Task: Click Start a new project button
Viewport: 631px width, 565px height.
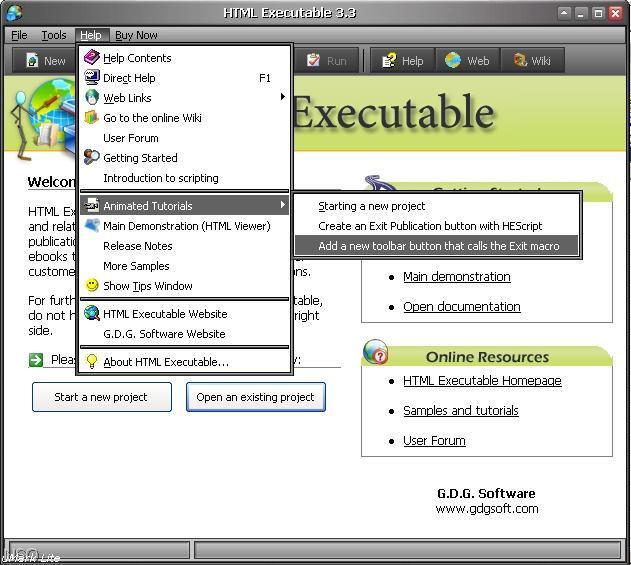Action: 101,397
